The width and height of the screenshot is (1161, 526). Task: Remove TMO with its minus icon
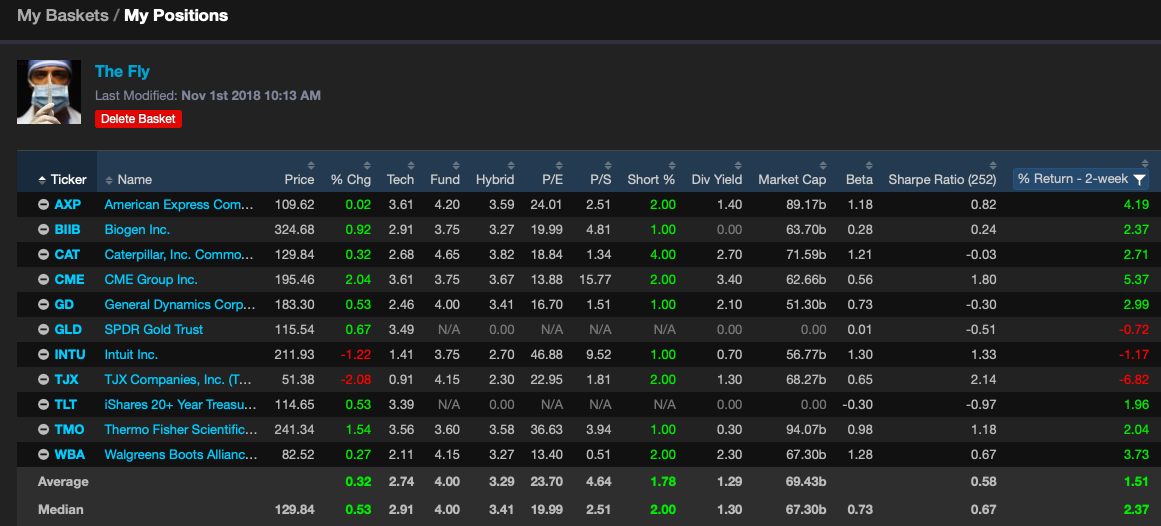44,430
